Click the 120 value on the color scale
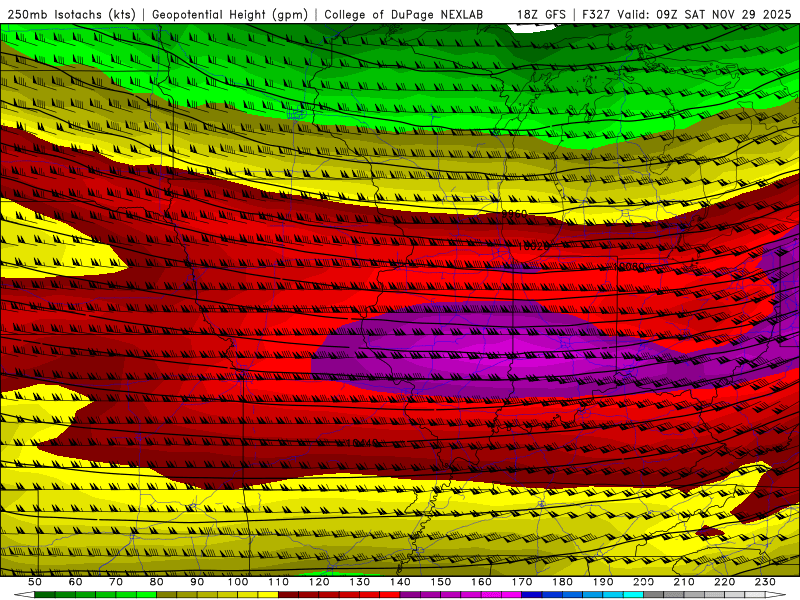 pyautogui.click(x=319, y=582)
